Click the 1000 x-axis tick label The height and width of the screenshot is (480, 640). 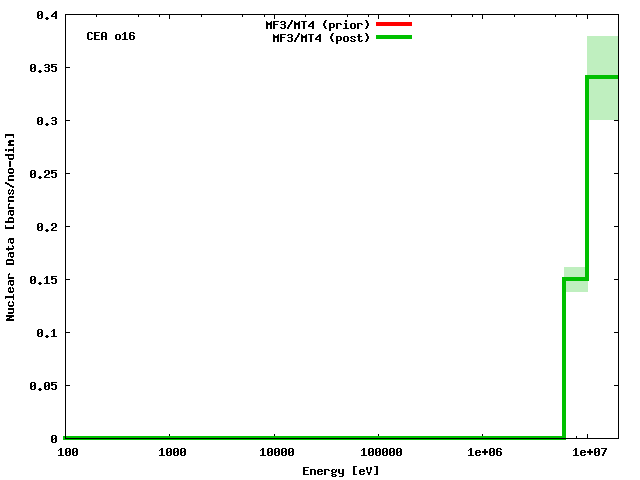tap(170, 453)
